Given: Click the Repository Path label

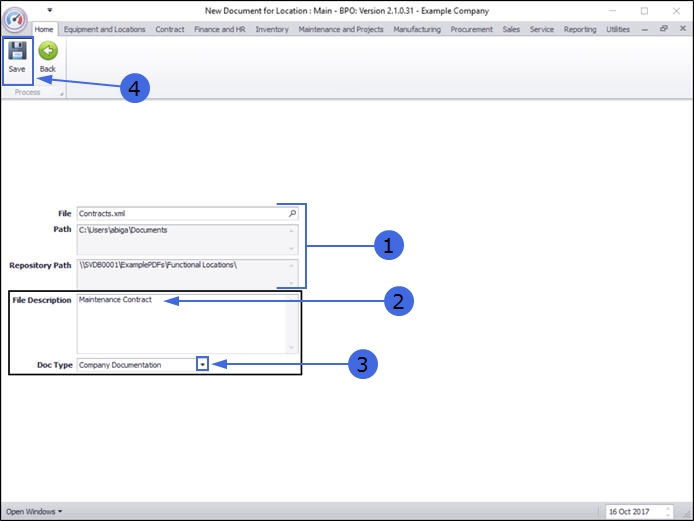Looking at the screenshot, I should 40,265.
